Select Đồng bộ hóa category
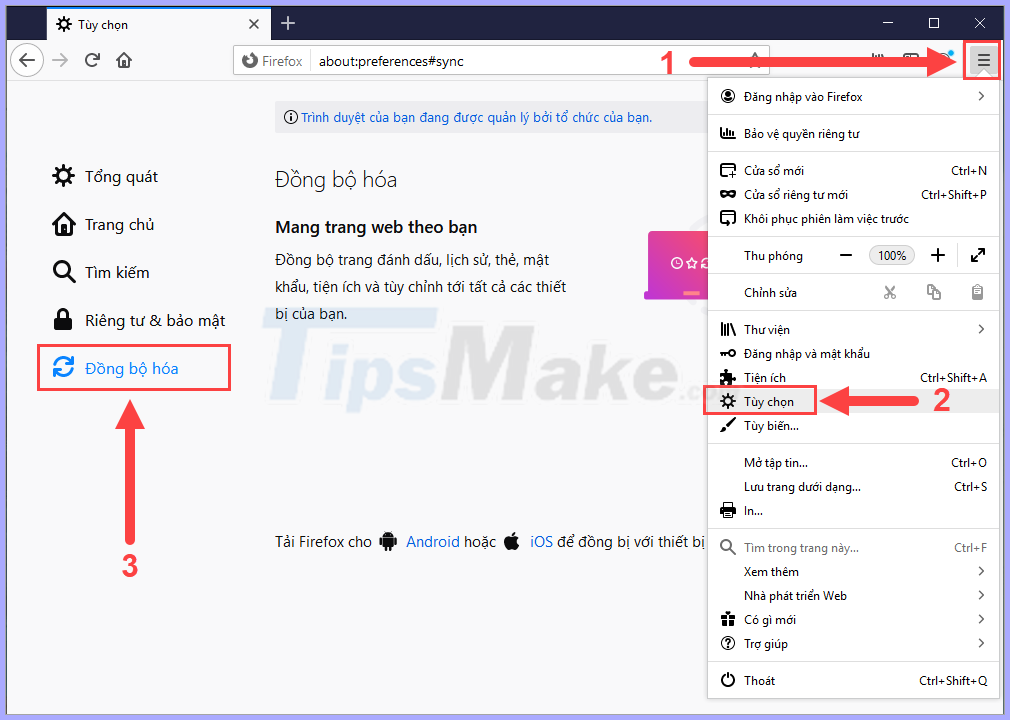Viewport: 1010px width, 720px height. click(x=134, y=368)
